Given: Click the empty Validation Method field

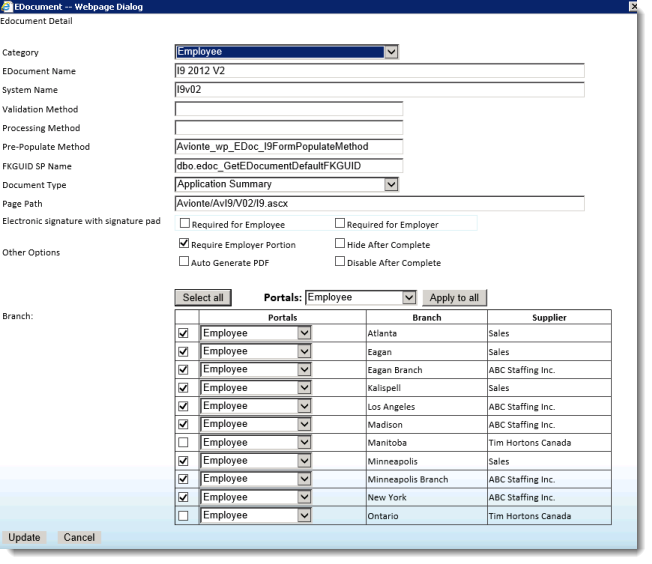Looking at the screenshot, I should [x=289, y=109].
